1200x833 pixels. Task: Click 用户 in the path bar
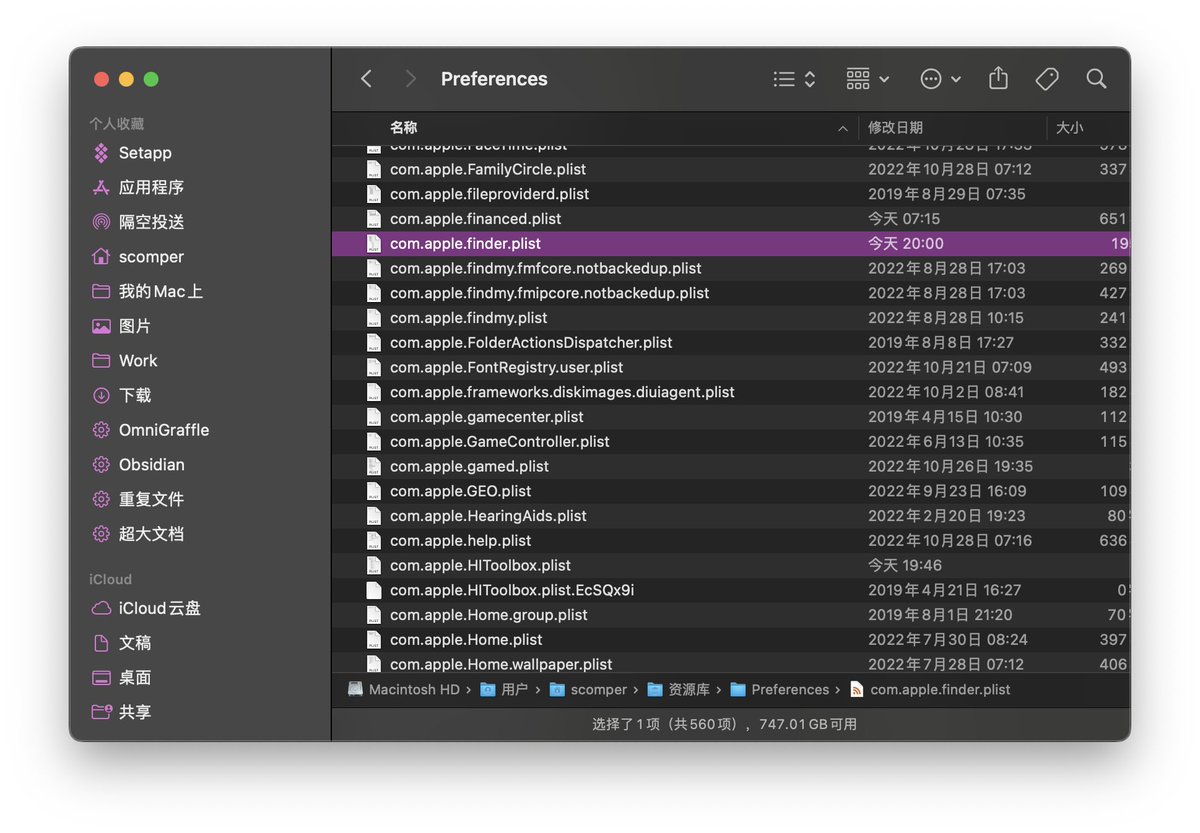[504, 690]
